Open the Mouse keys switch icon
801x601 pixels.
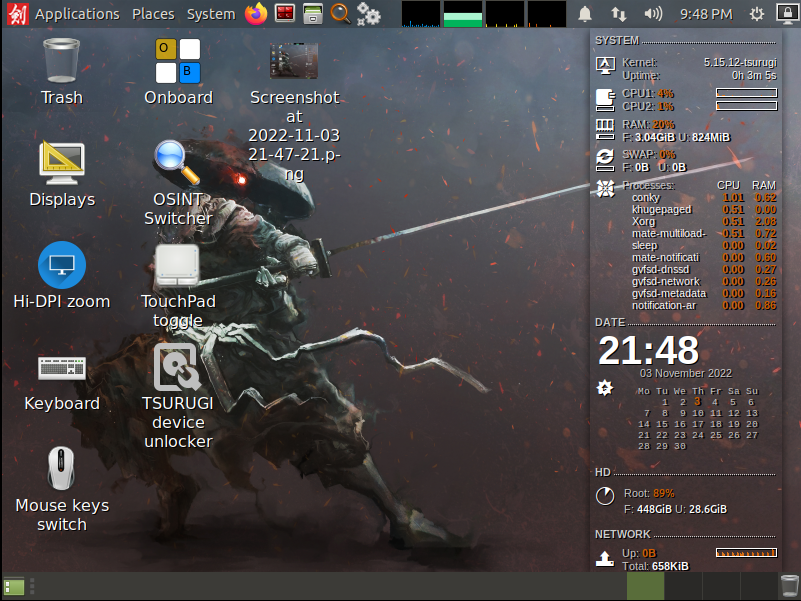point(61,469)
